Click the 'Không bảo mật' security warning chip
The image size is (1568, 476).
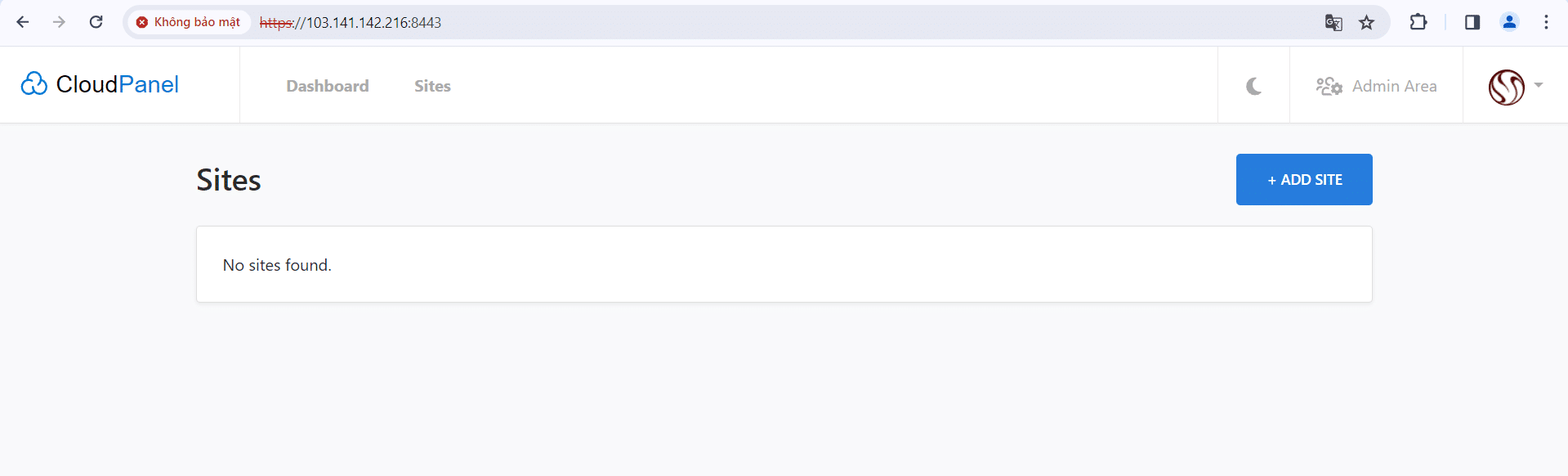[x=189, y=22]
